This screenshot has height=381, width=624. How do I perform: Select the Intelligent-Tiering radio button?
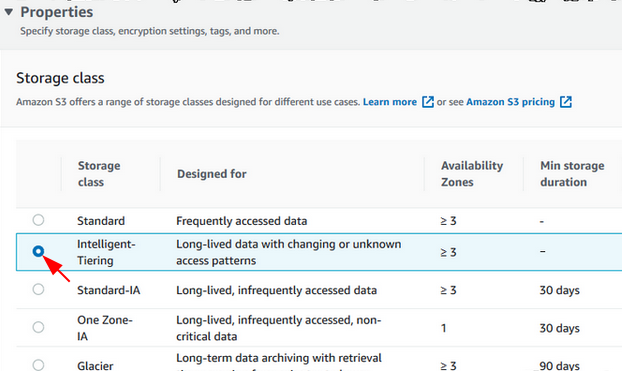(38, 251)
